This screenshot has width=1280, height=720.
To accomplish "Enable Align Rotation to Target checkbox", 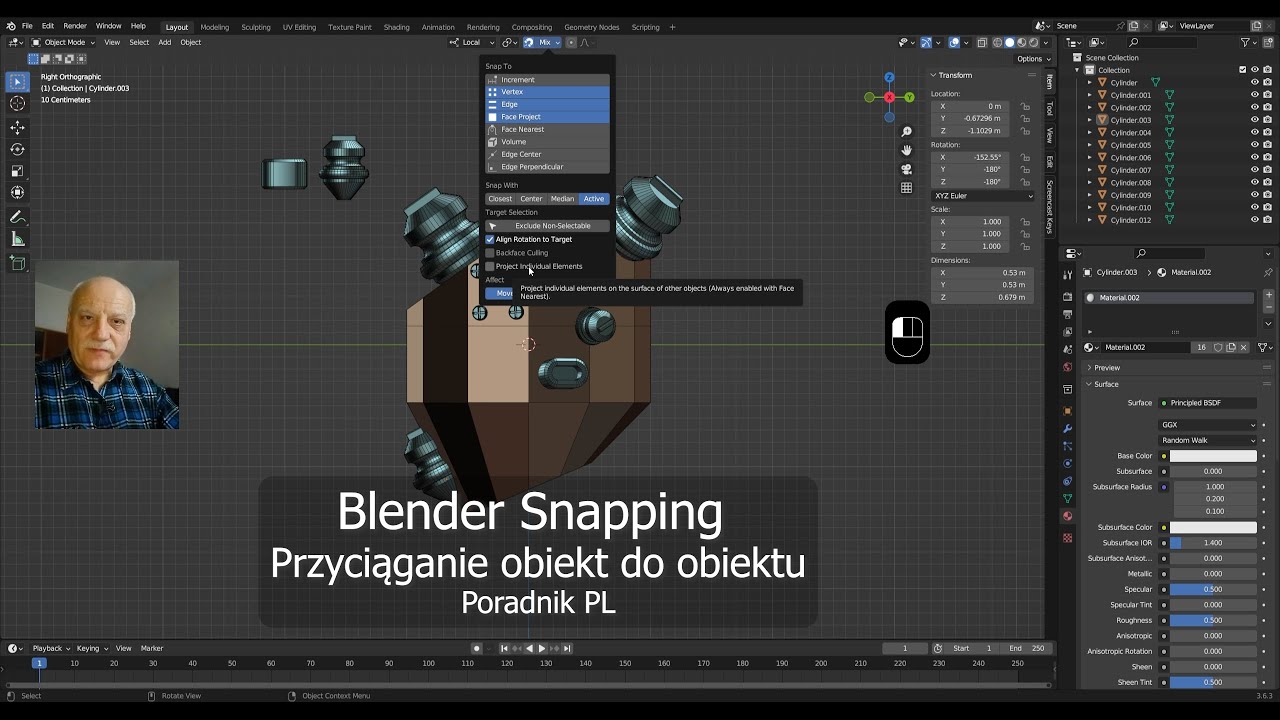I will pyautogui.click(x=490, y=239).
